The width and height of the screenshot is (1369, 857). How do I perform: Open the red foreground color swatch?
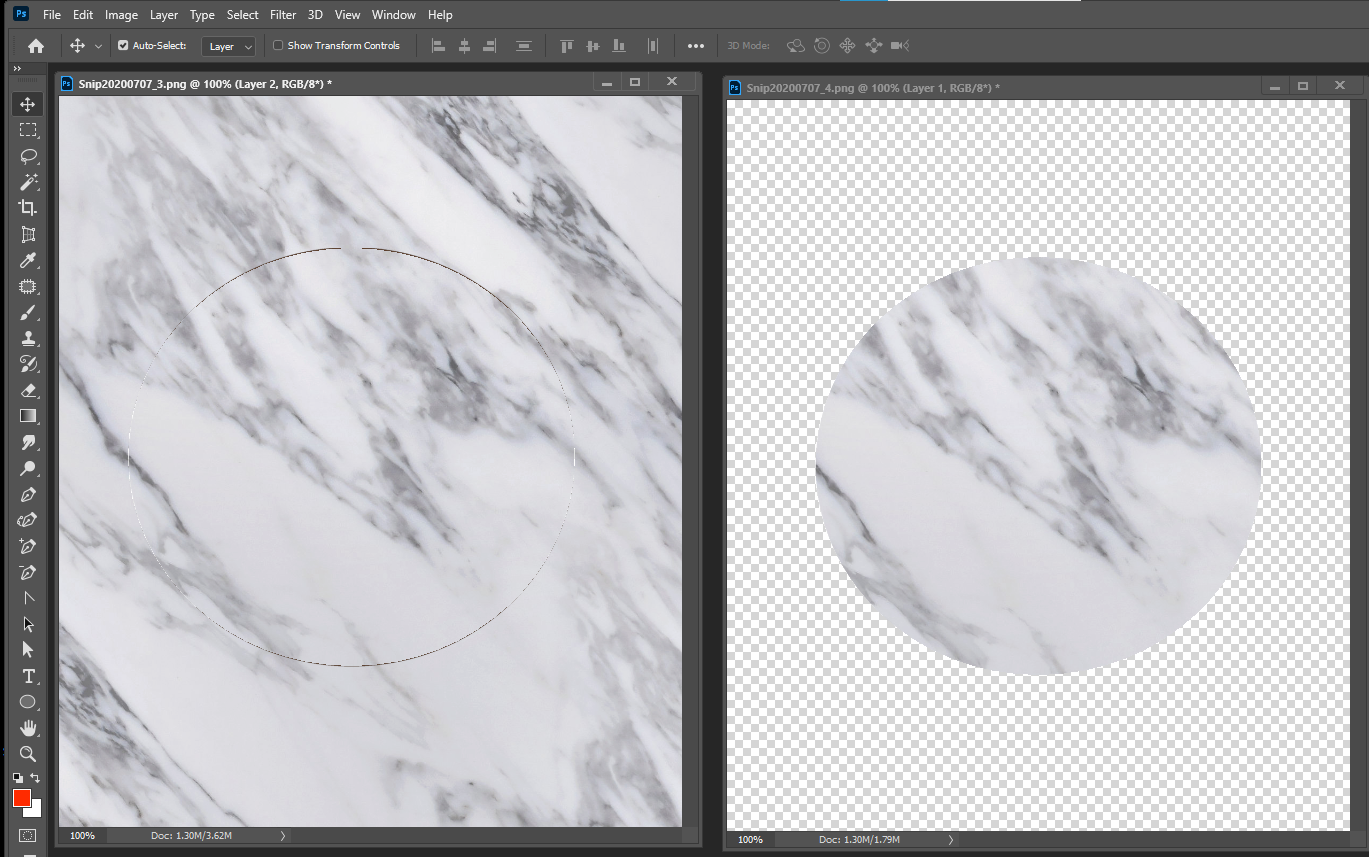click(x=20, y=798)
